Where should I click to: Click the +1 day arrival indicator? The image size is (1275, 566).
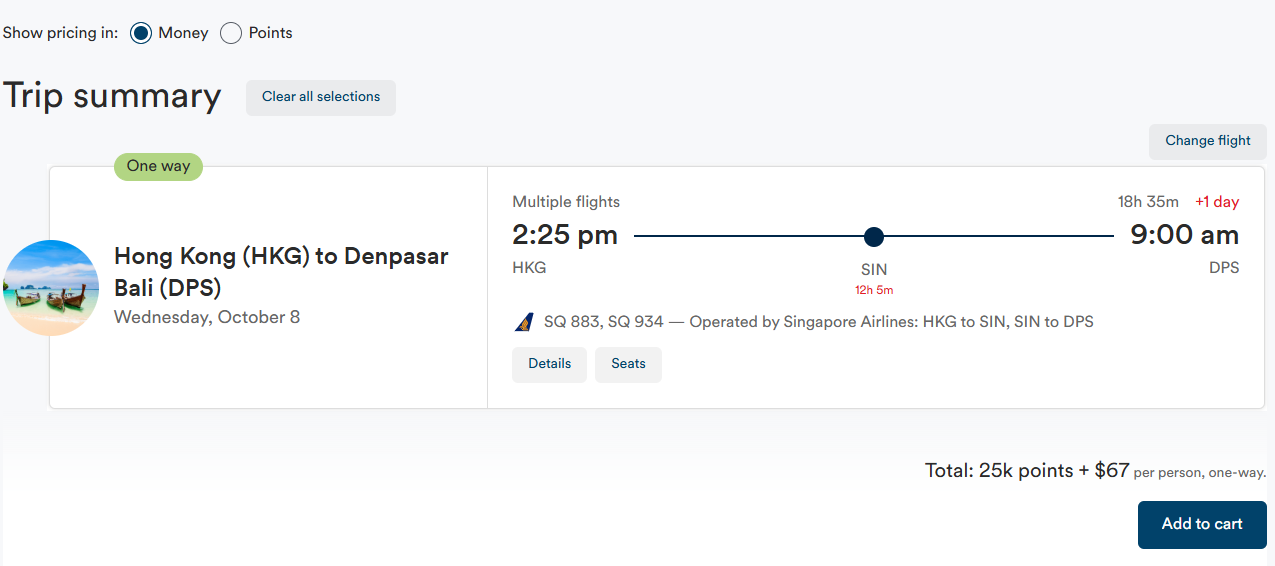(x=1217, y=202)
